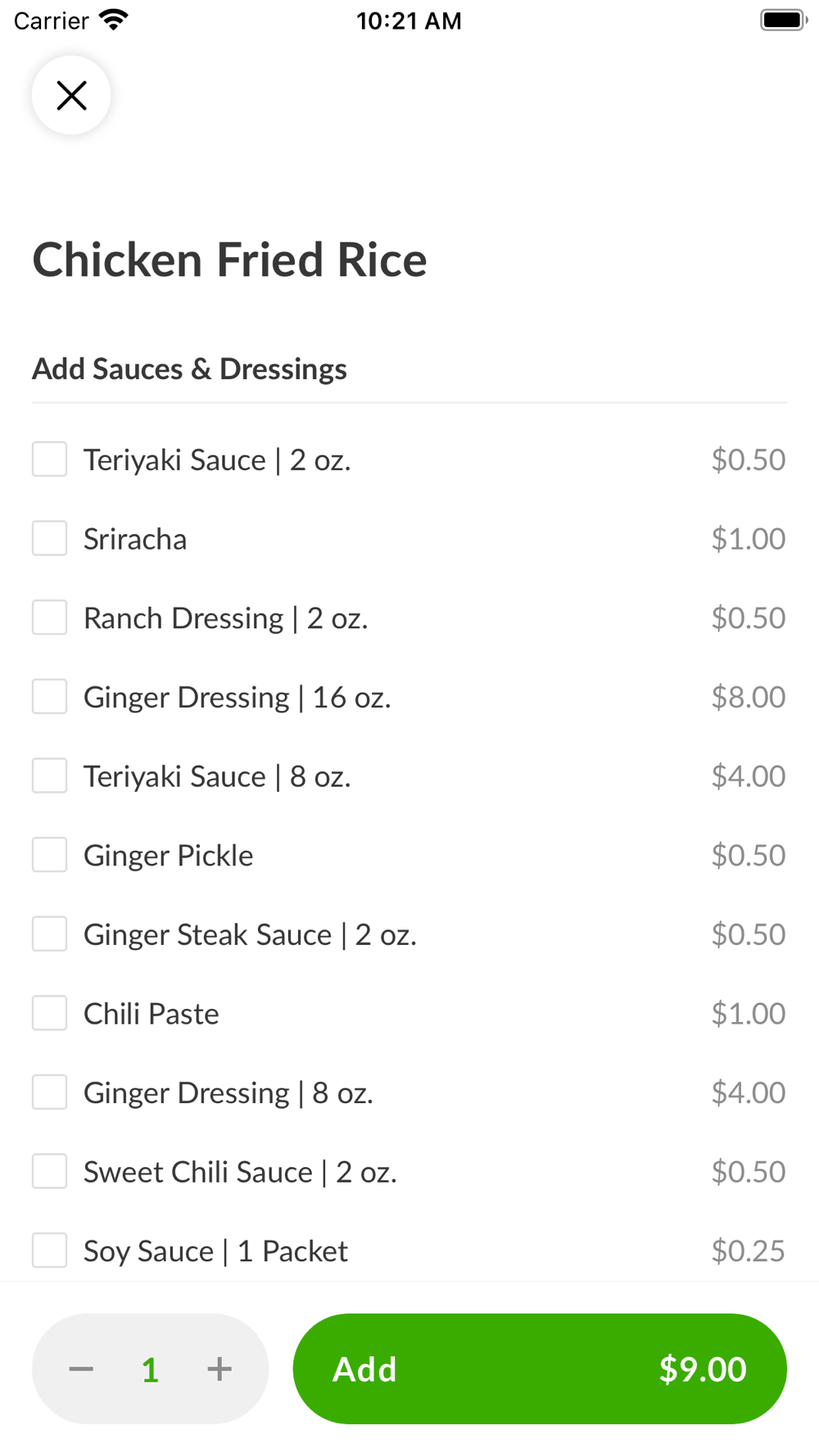Select the Sriracha checkbox

49,538
